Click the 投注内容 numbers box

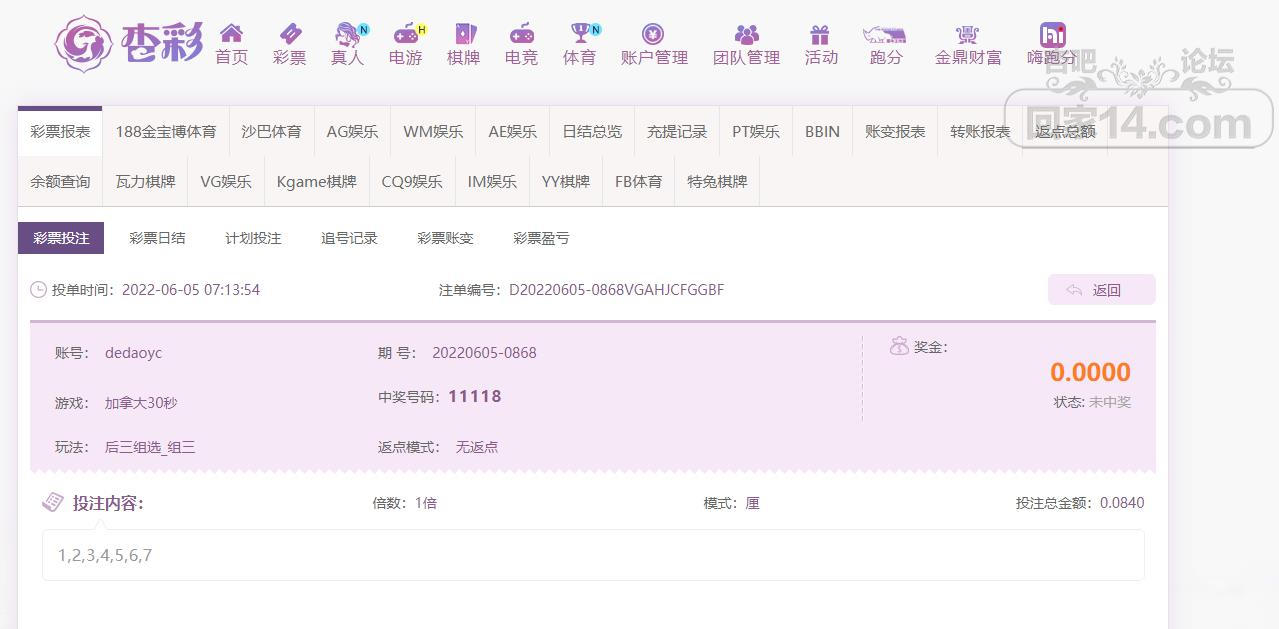592,555
